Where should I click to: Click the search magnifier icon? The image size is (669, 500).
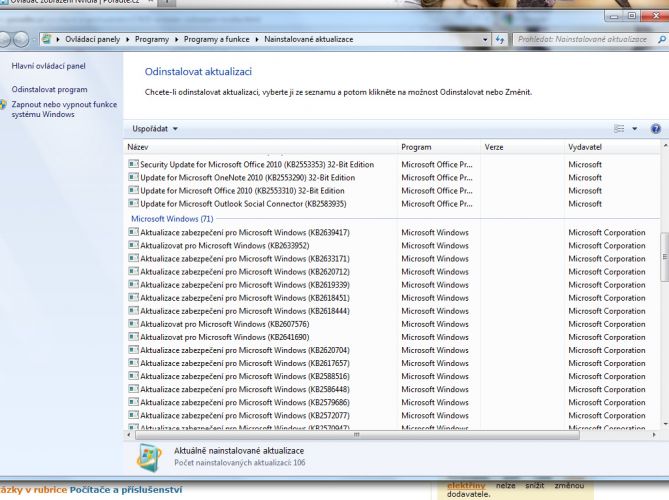click(x=661, y=39)
